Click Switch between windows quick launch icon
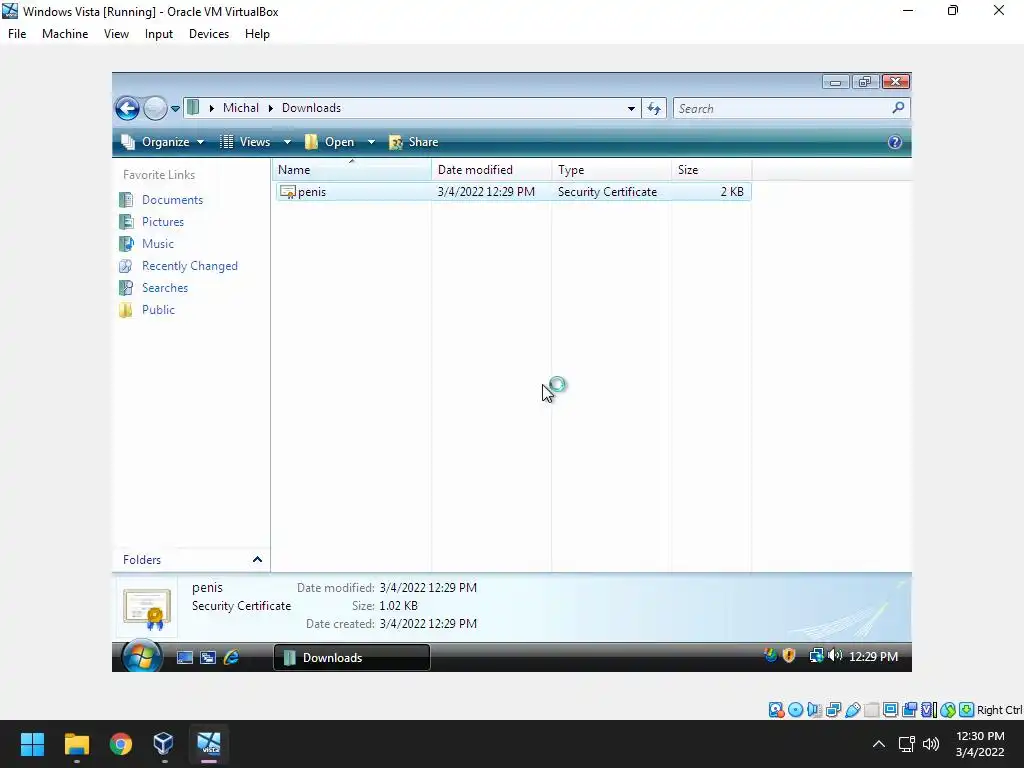The width and height of the screenshot is (1024, 768). click(x=208, y=658)
